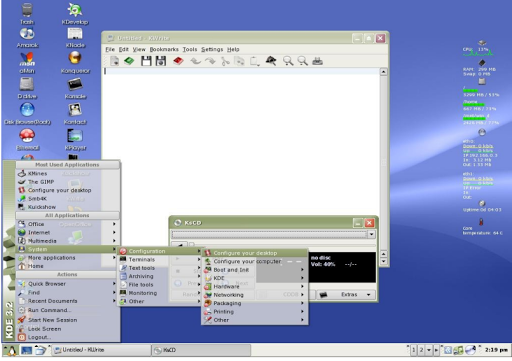Open the File menu in KWrite
The height and width of the screenshot is (361, 512).
pos(110,49)
